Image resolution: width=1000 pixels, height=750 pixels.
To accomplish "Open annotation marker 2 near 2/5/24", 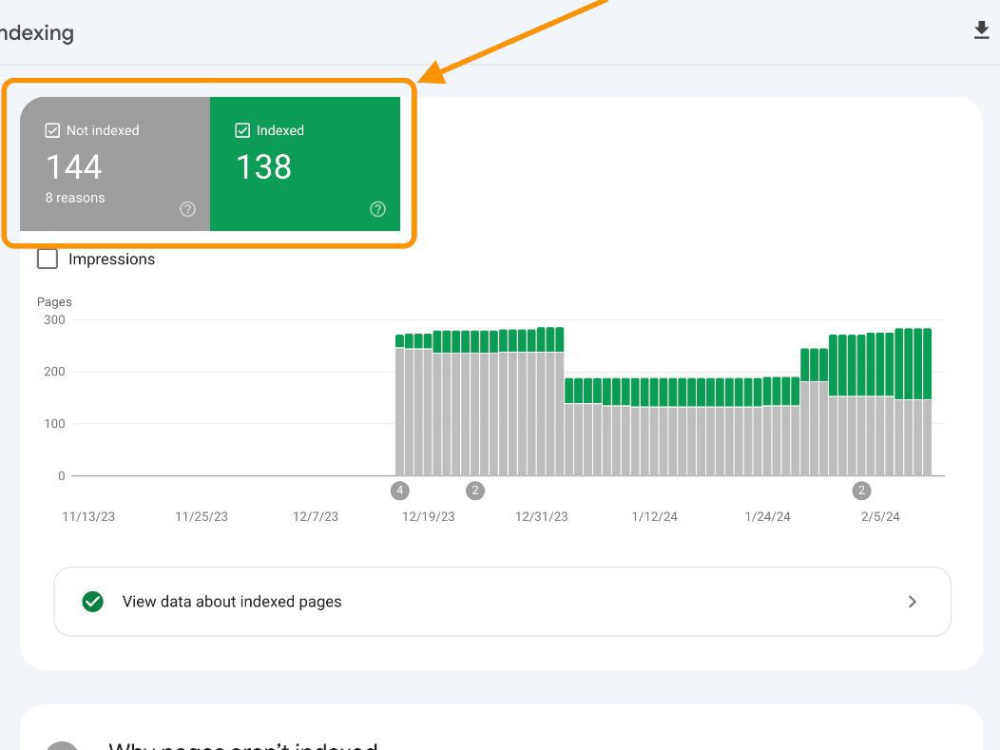I will point(862,490).
